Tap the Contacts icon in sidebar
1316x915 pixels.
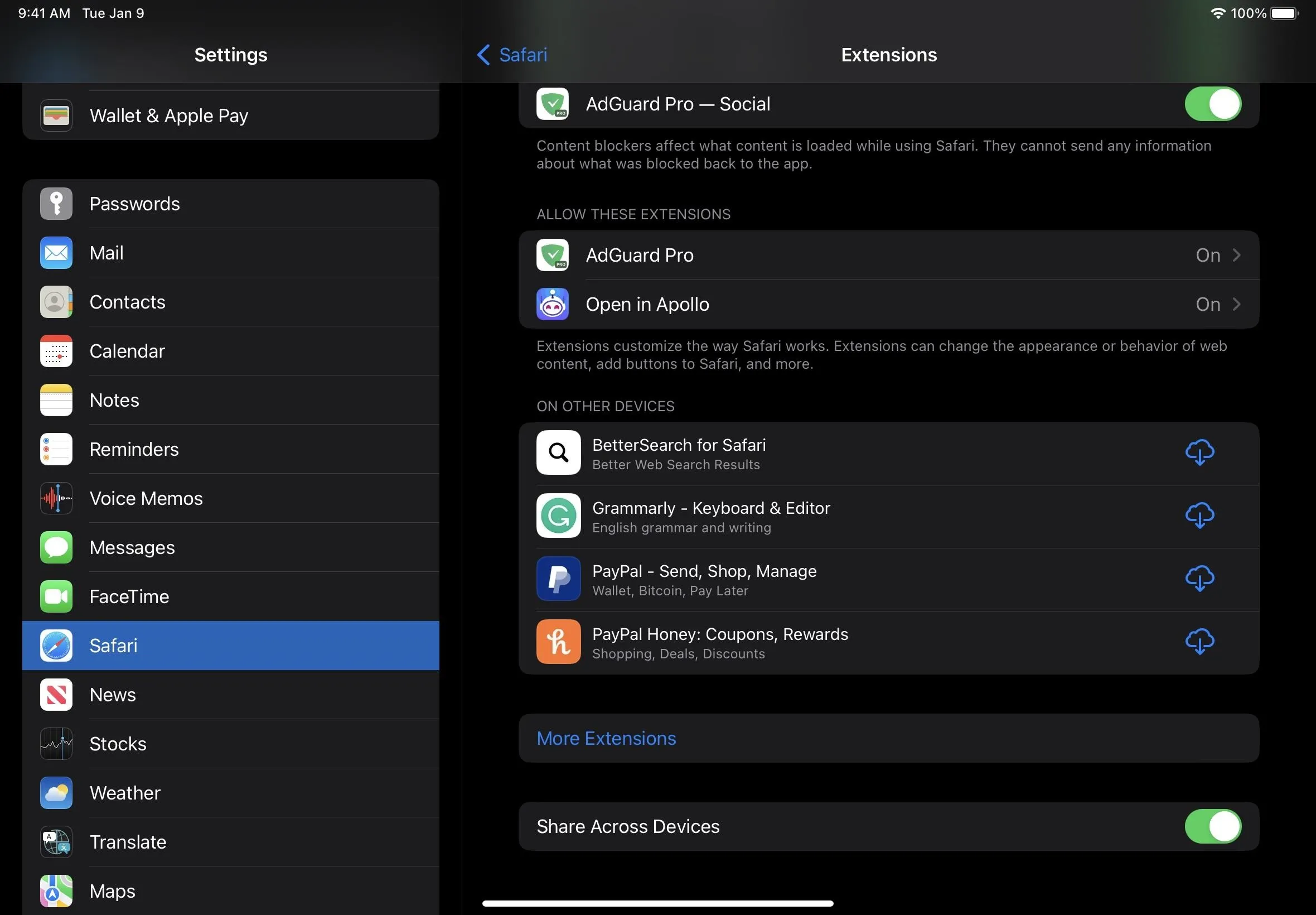(56, 302)
